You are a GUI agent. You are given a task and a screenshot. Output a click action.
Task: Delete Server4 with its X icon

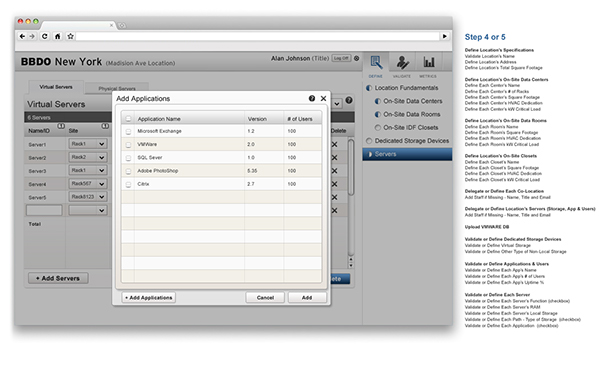click(x=334, y=184)
